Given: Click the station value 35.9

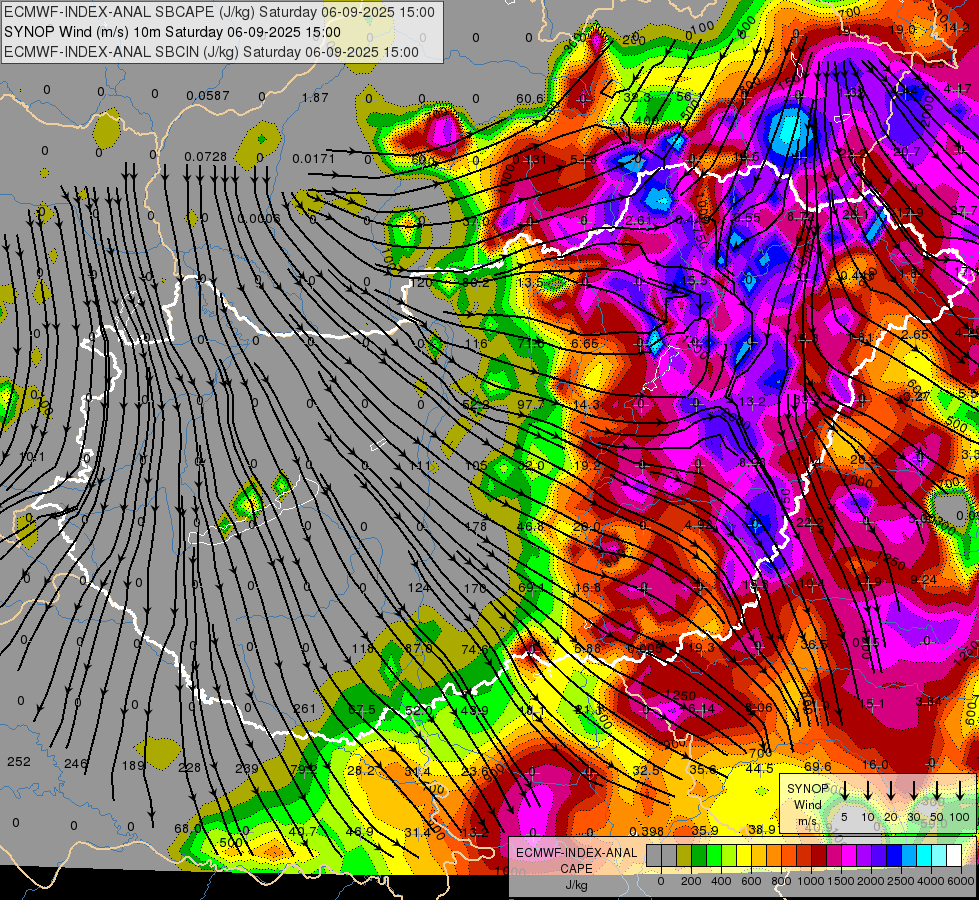Looking at the screenshot, I should click(705, 830).
